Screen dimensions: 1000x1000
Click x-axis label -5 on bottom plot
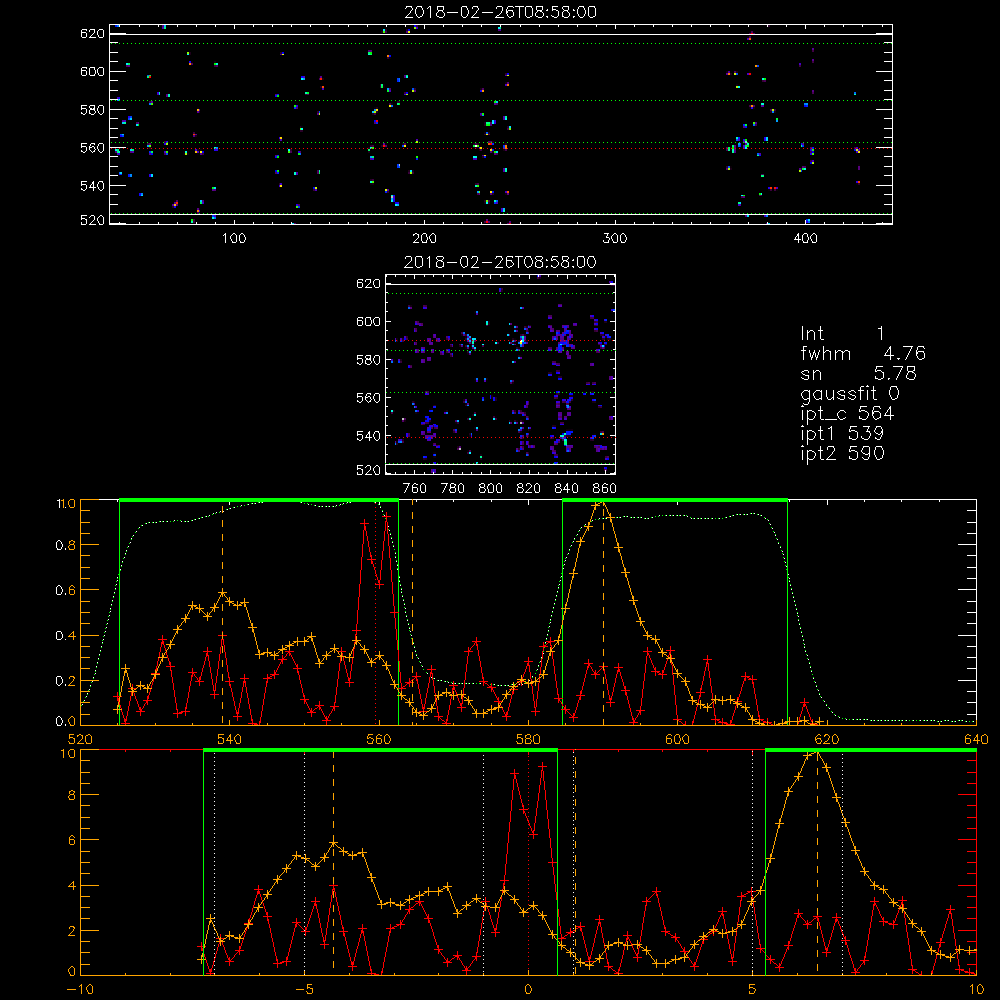coord(304,989)
